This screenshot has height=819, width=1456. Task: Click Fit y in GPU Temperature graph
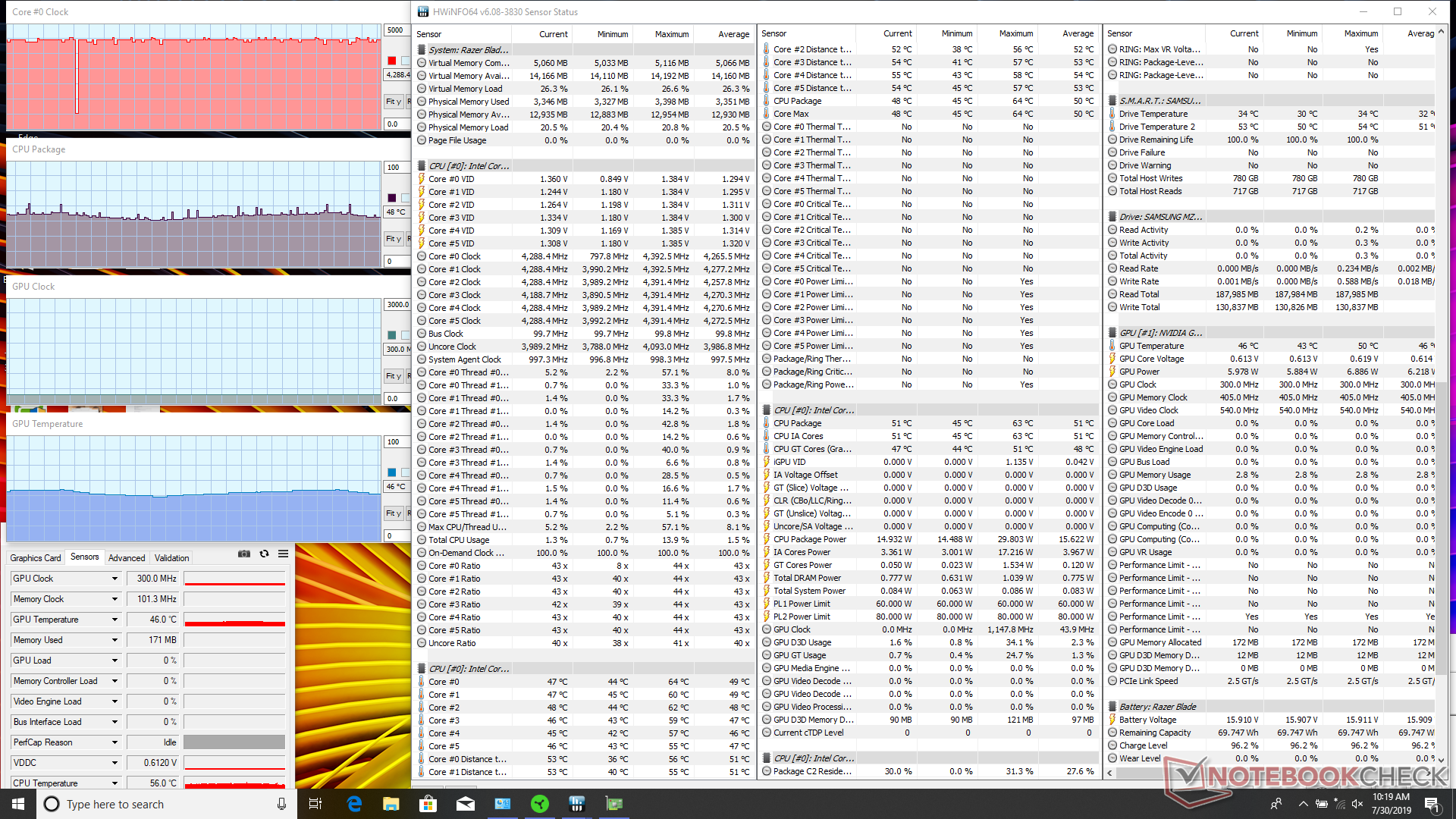point(393,513)
